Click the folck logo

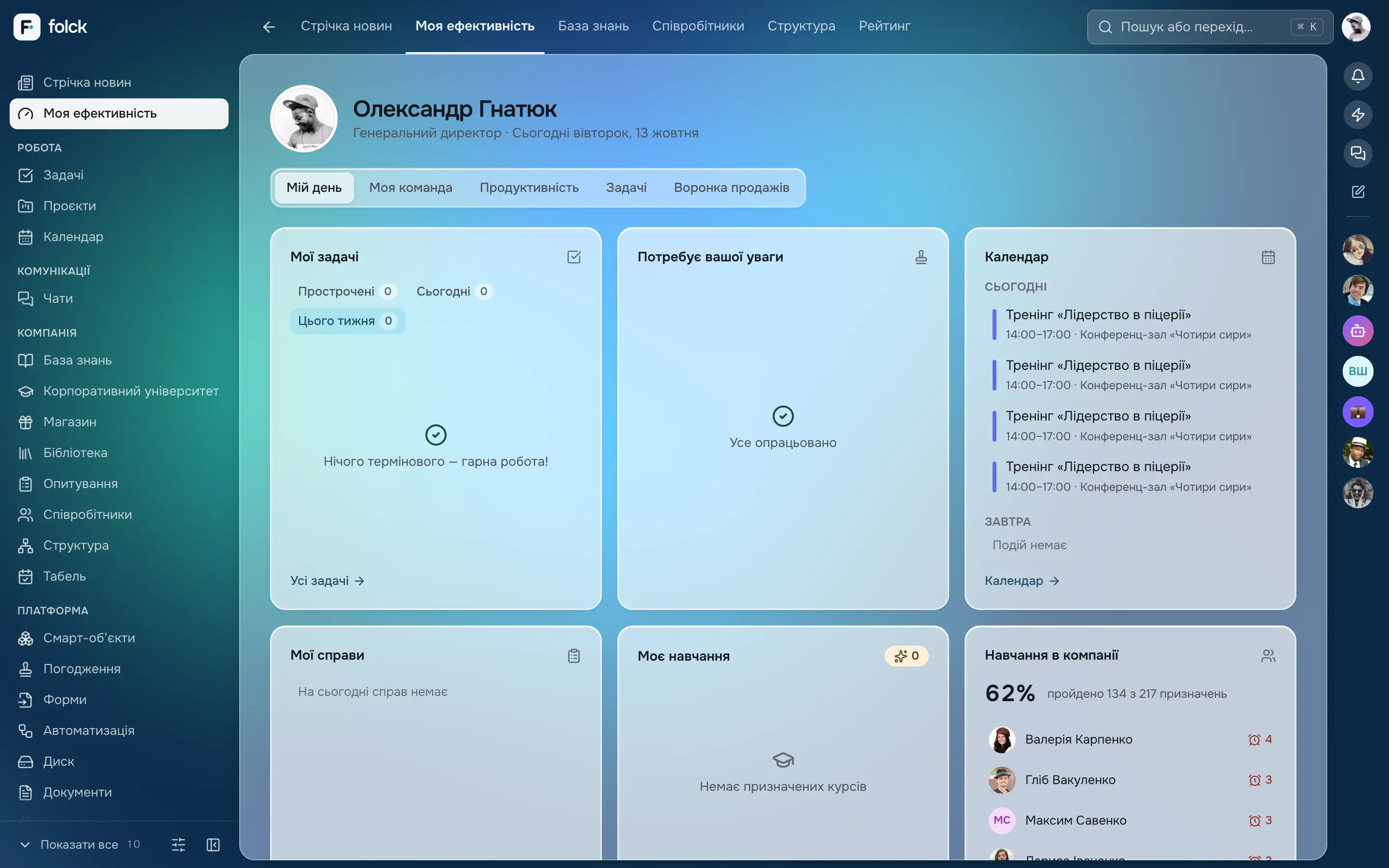coord(50,27)
